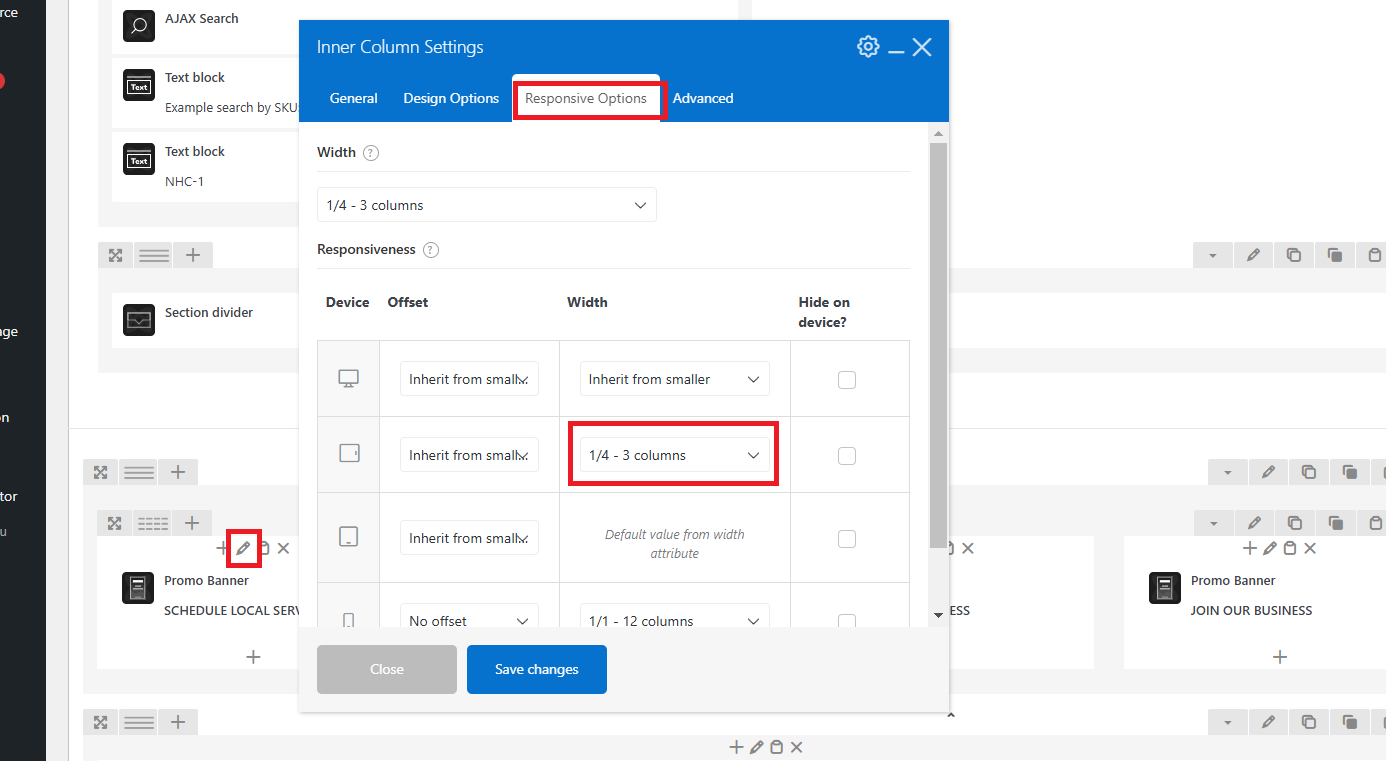This screenshot has width=1386, height=761.
Task: Change column layout of the Section divider row
Action: coord(154,255)
